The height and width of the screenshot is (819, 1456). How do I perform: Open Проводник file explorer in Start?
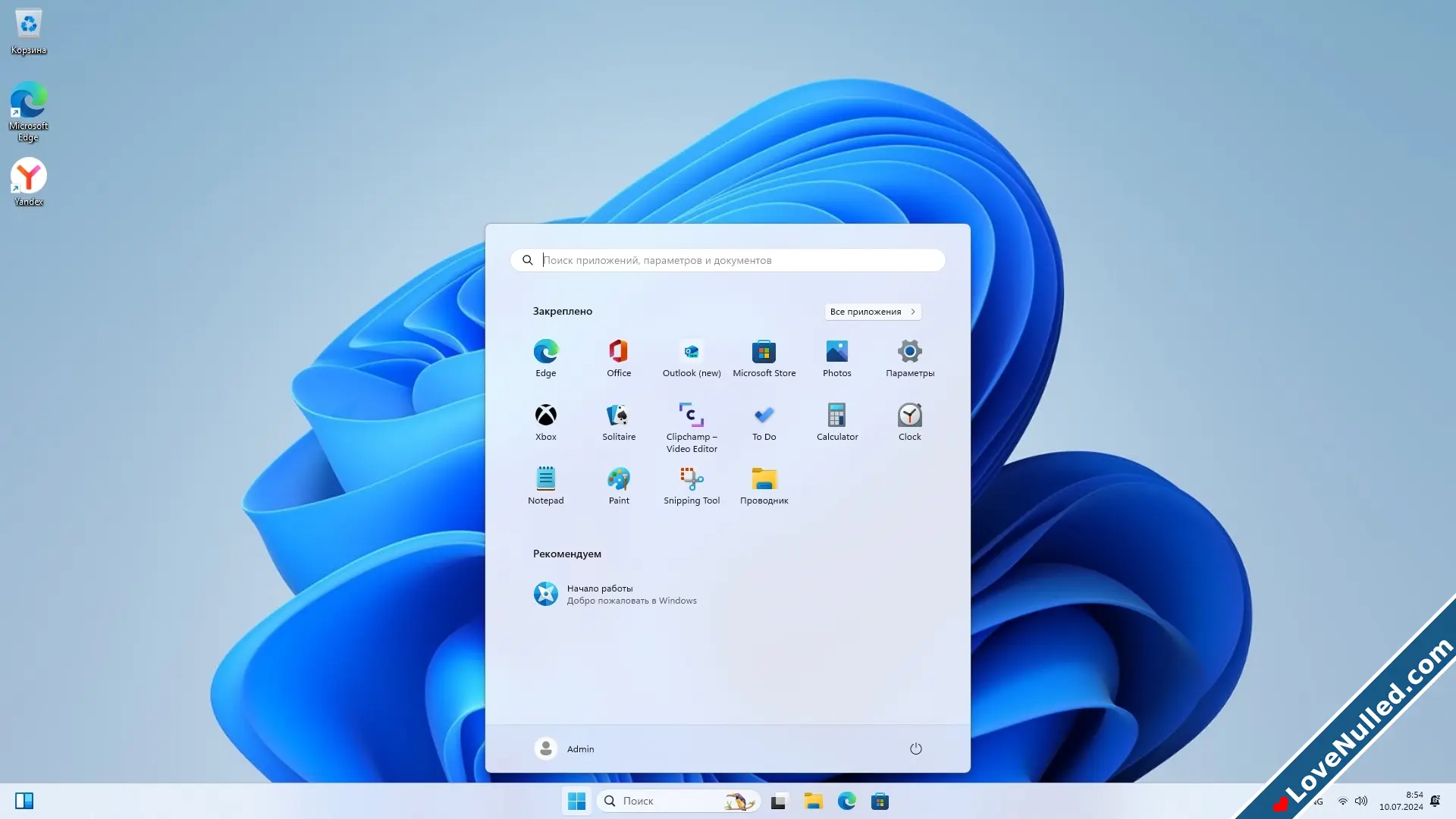(764, 486)
